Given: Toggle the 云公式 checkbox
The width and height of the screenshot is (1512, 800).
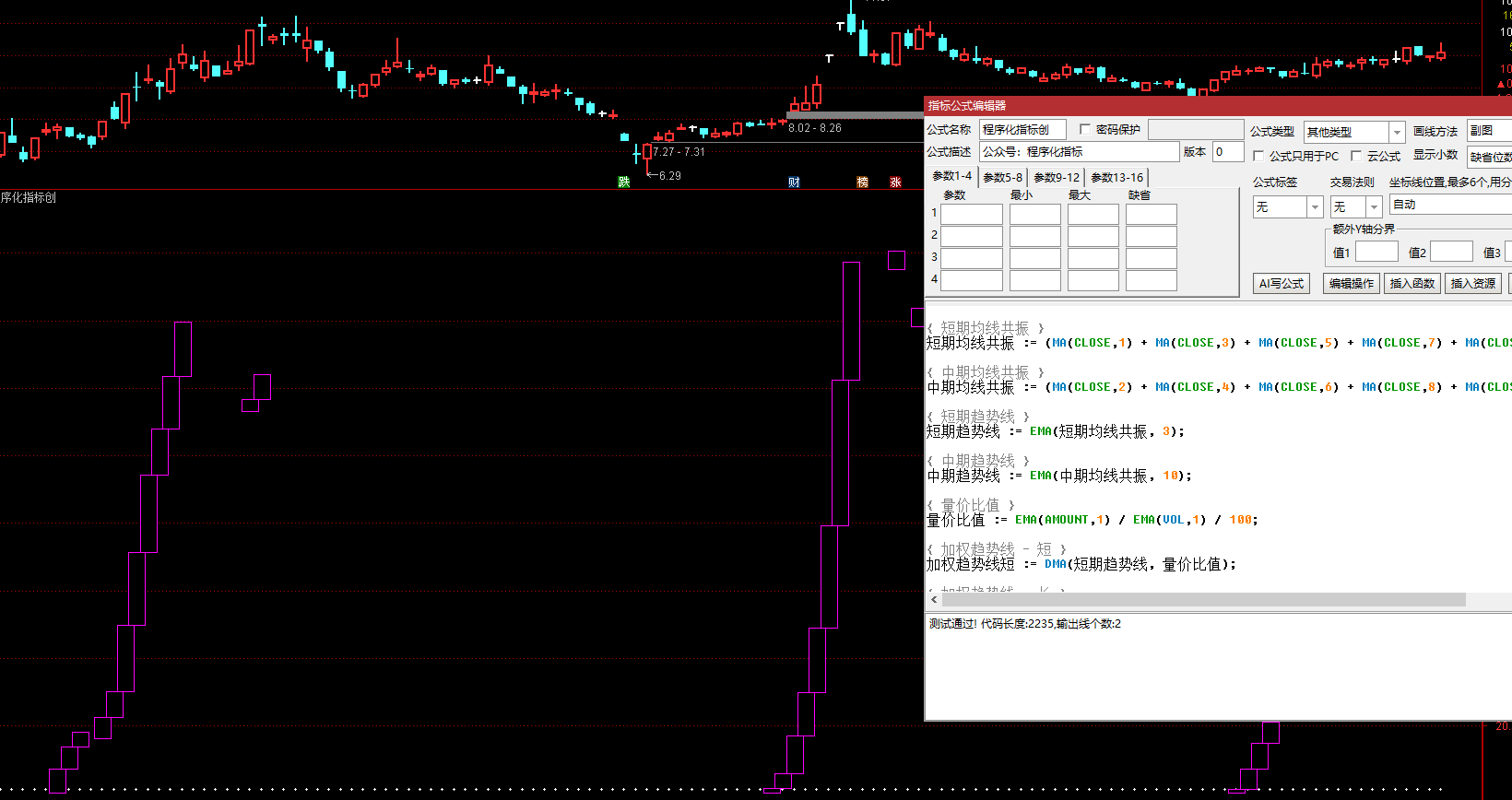Looking at the screenshot, I should tap(1356, 157).
